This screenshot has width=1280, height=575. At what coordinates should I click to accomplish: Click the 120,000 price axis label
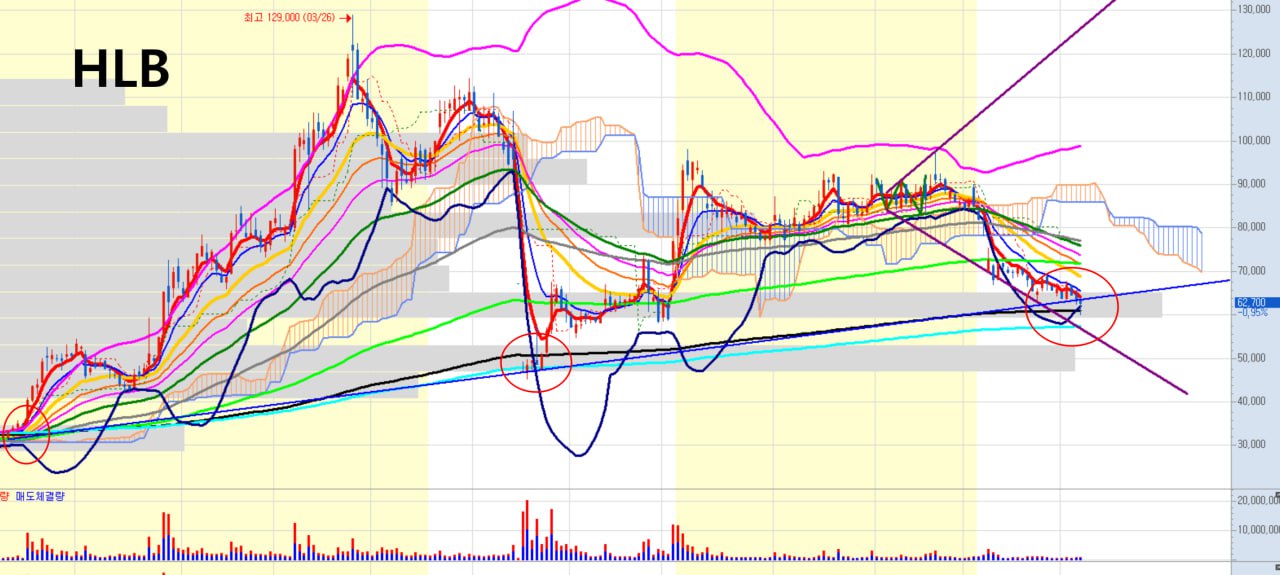(x=1256, y=53)
